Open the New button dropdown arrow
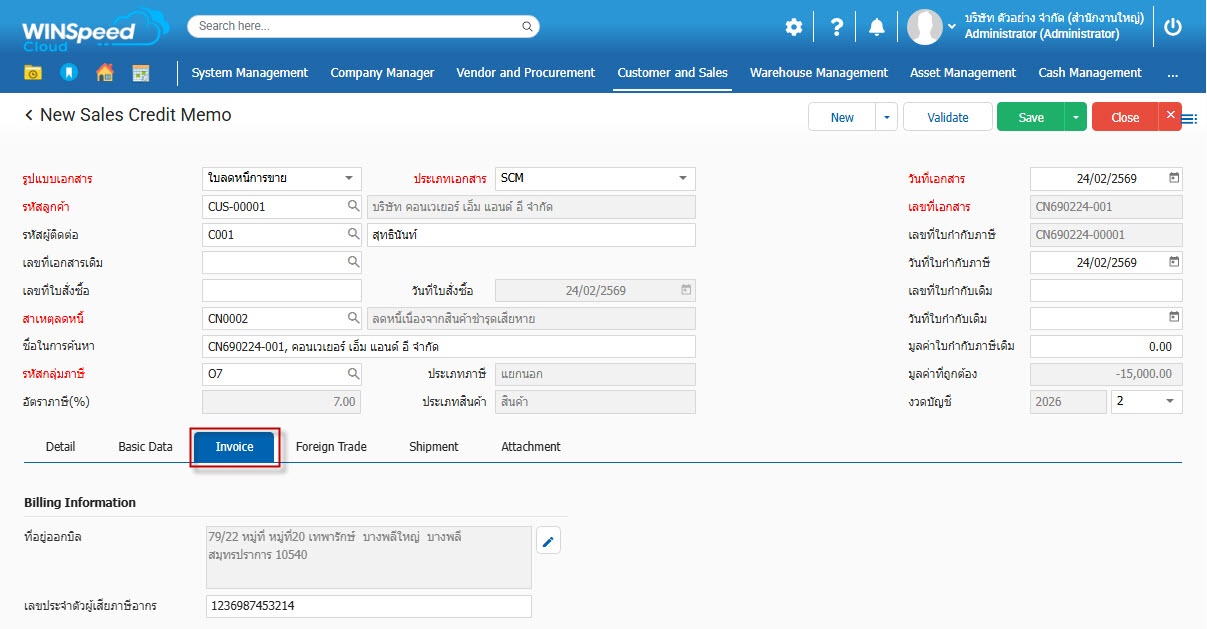1207x629 pixels. [x=886, y=118]
